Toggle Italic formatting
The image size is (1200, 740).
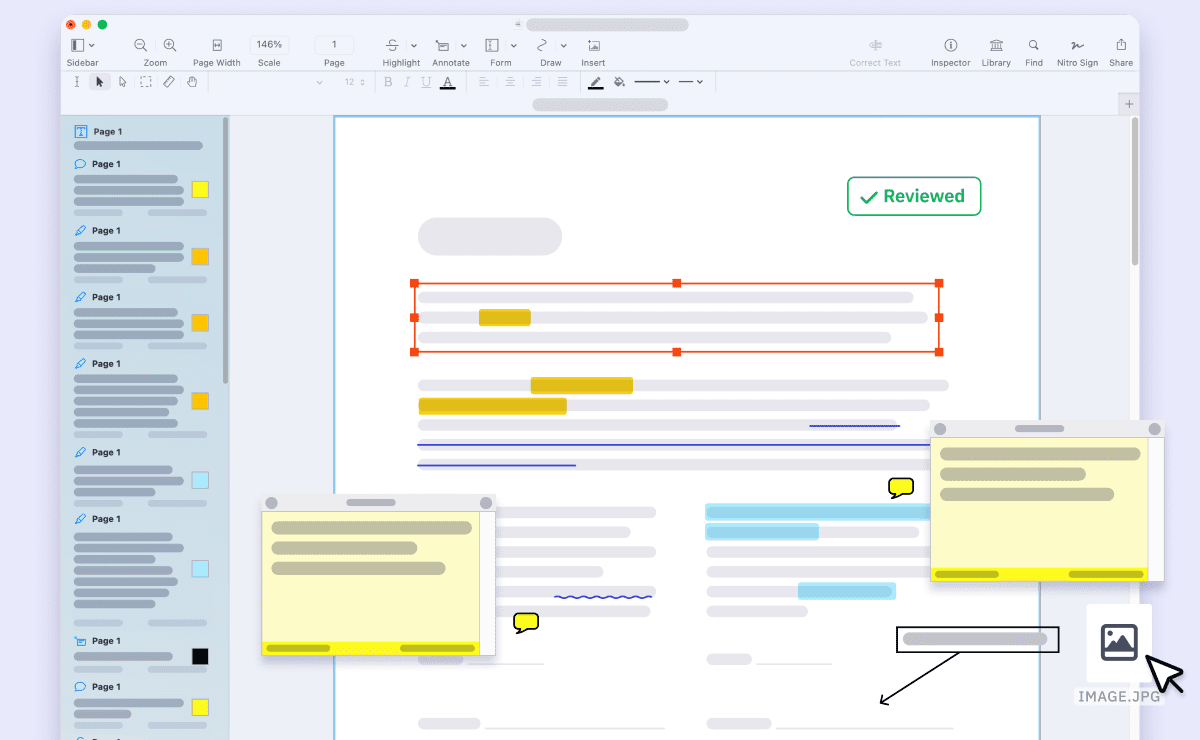408,82
